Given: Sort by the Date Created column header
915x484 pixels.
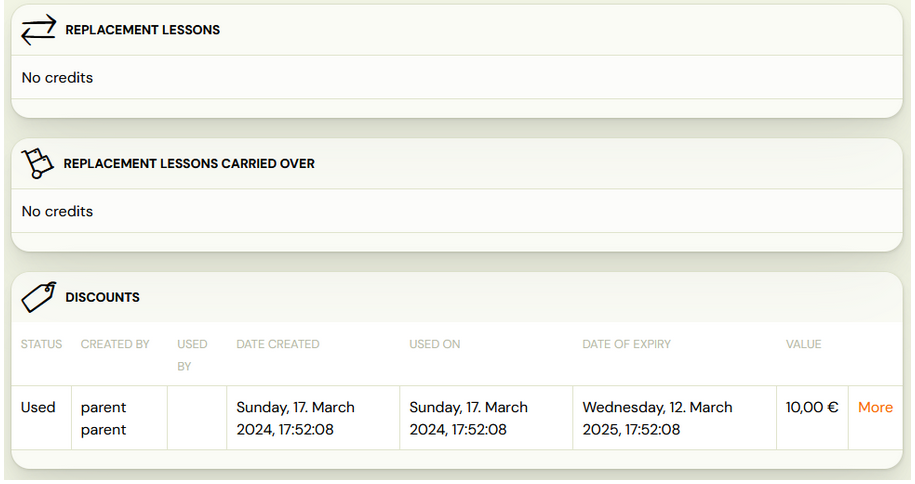Looking at the screenshot, I should [x=278, y=344].
